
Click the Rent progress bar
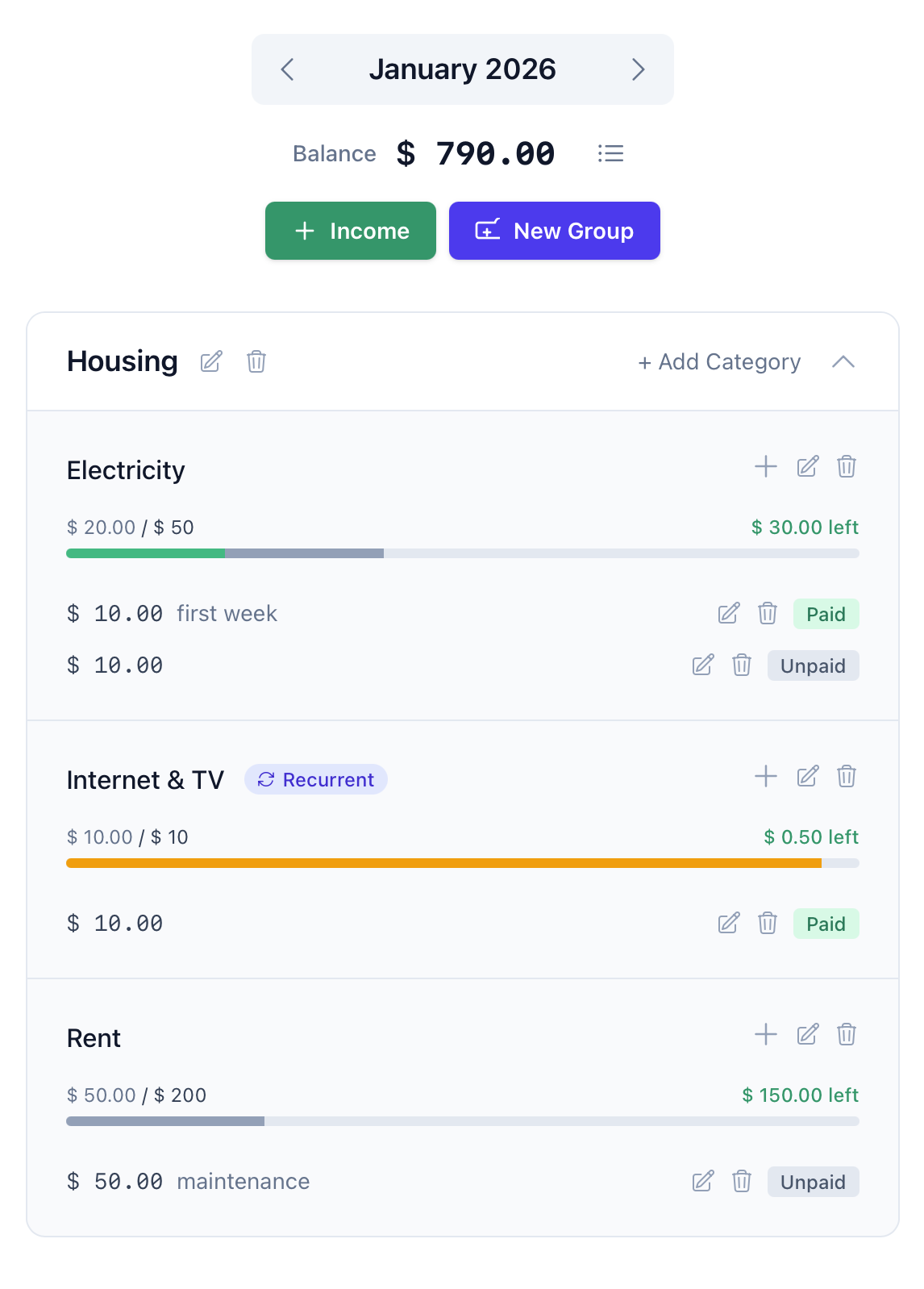coord(462,1120)
